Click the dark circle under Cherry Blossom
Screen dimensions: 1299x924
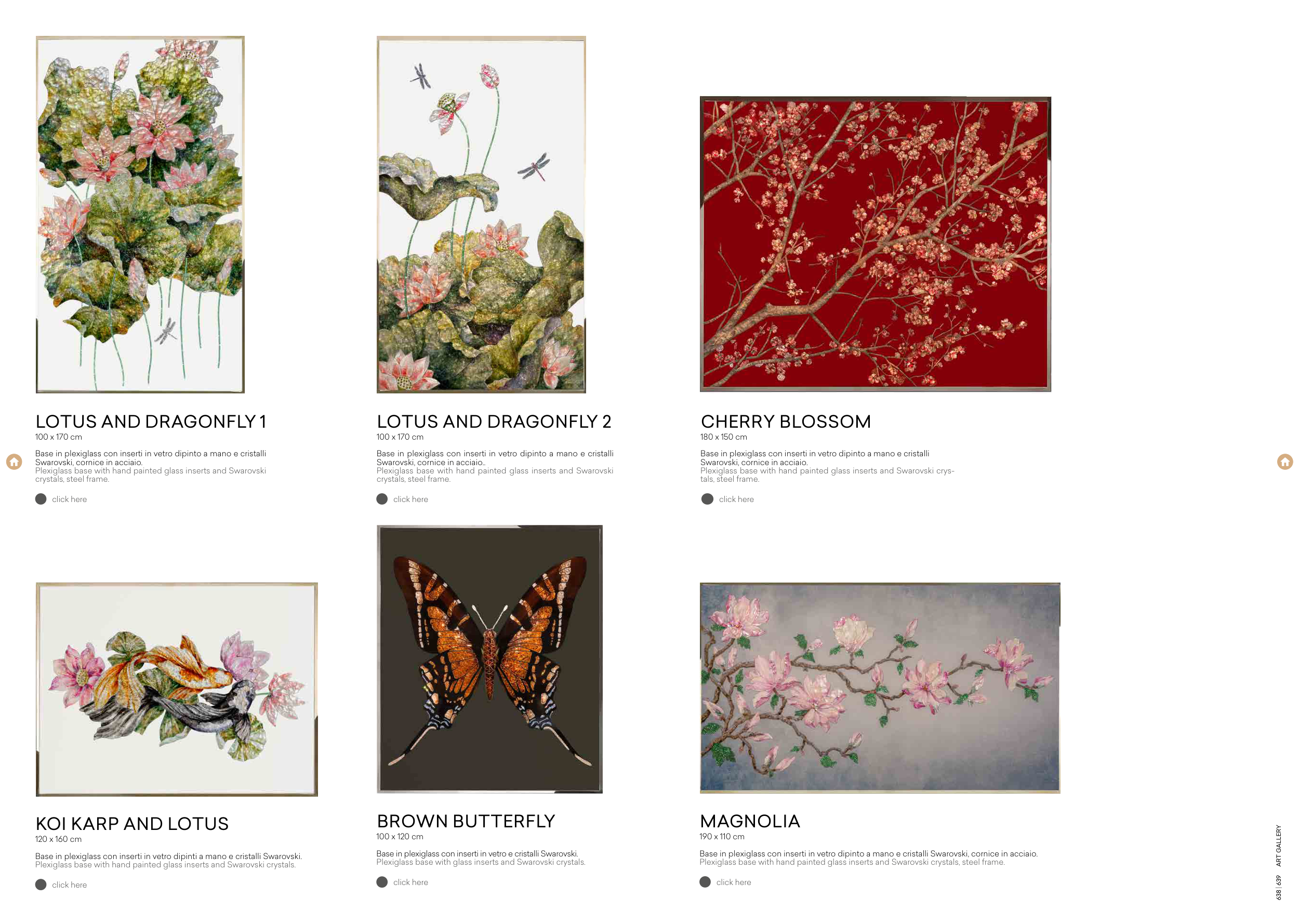click(x=707, y=499)
